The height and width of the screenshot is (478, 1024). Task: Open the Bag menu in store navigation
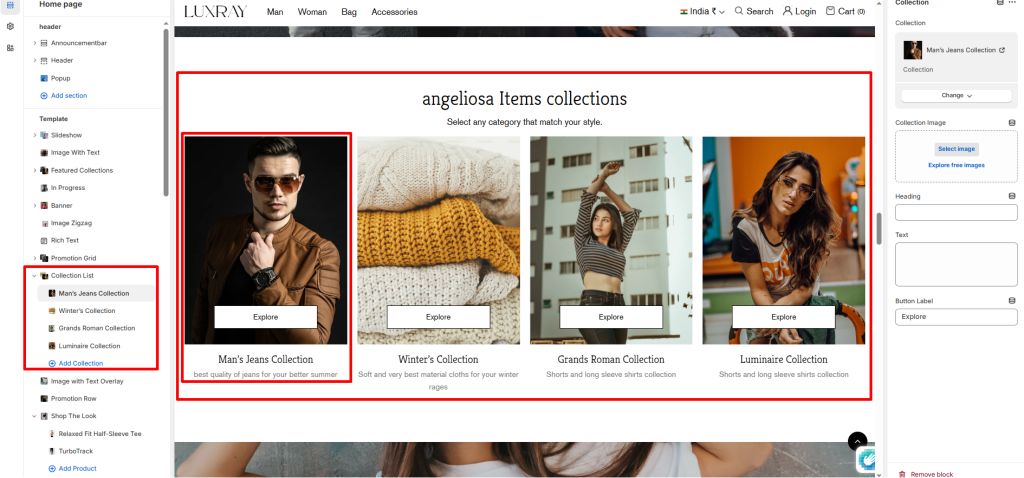coord(349,12)
